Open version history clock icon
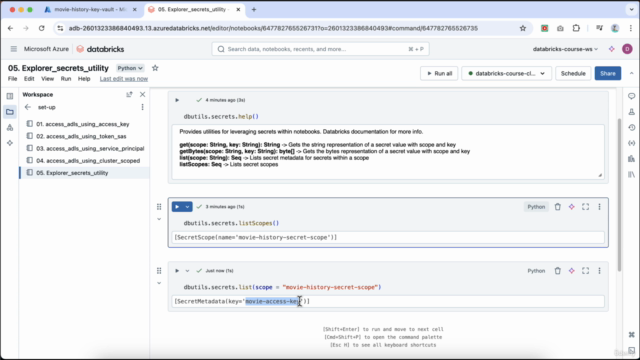The width and height of the screenshot is (640, 360). [x=631, y=127]
